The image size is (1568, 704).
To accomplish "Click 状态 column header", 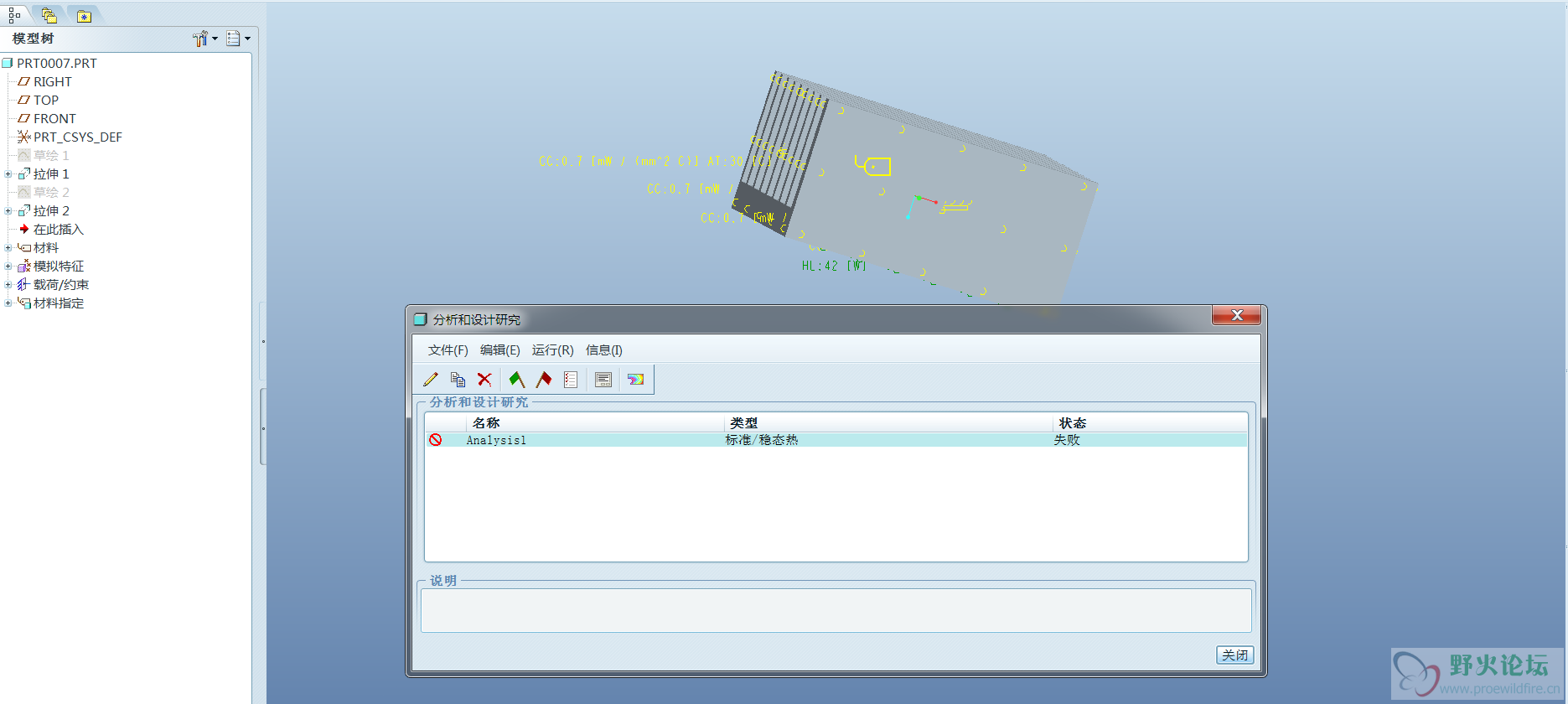I will point(1072,423).
